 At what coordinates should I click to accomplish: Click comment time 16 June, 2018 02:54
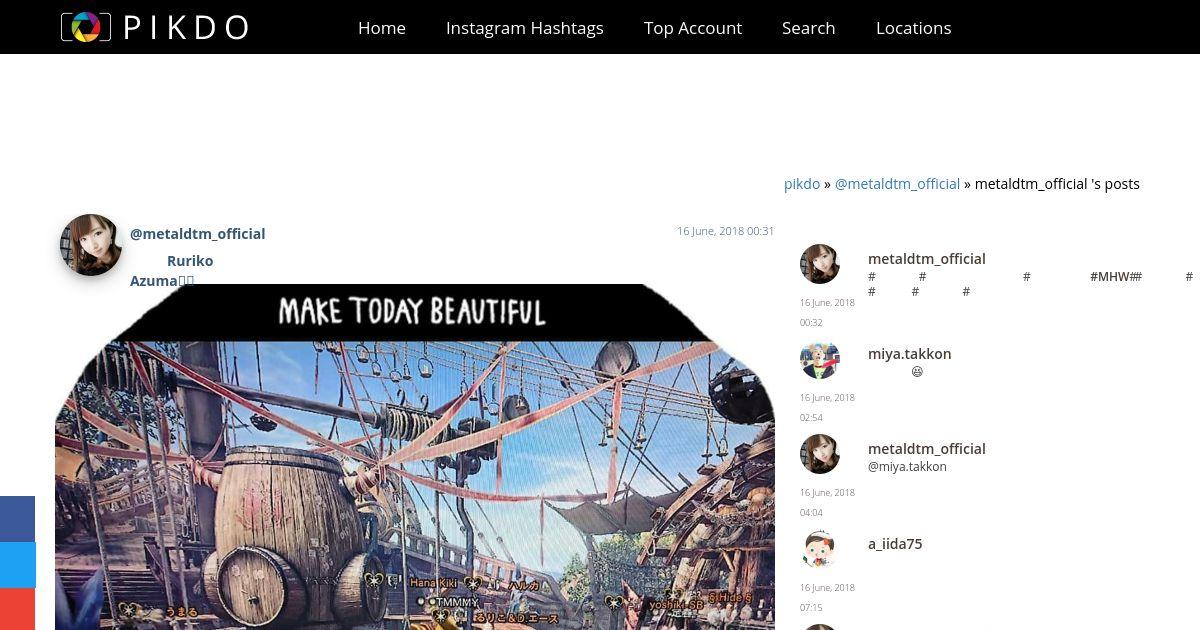(x=827, y=407)
